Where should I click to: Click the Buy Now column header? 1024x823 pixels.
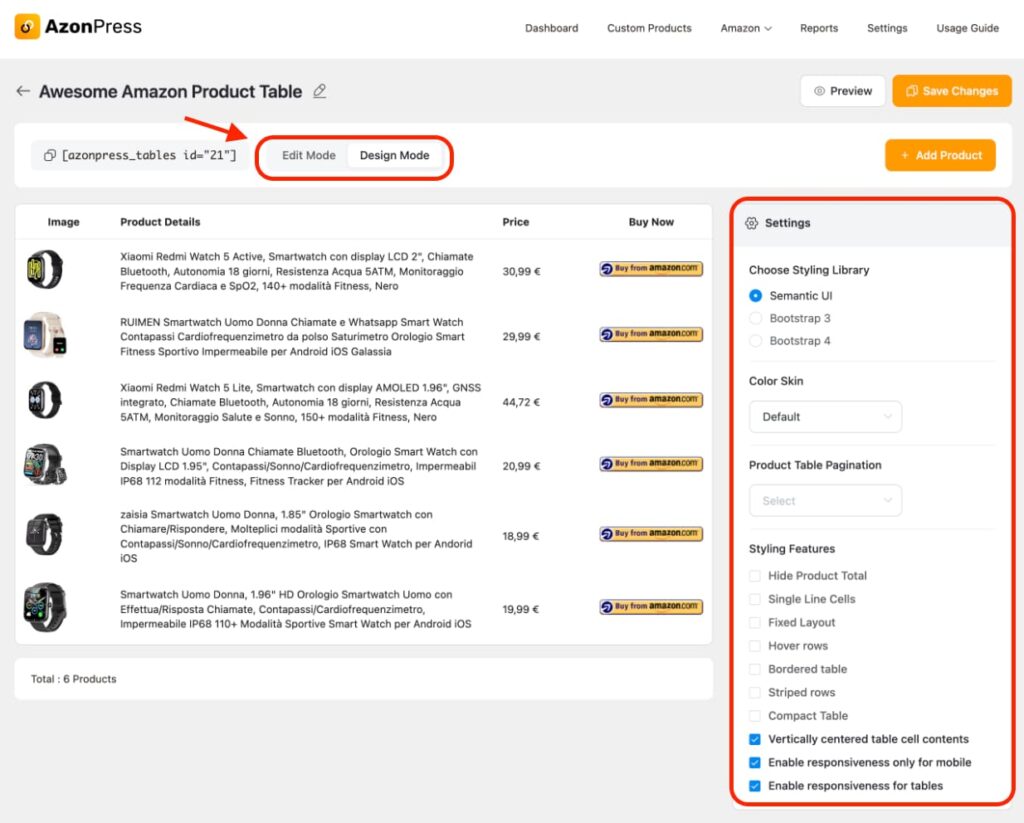[651, 222]
